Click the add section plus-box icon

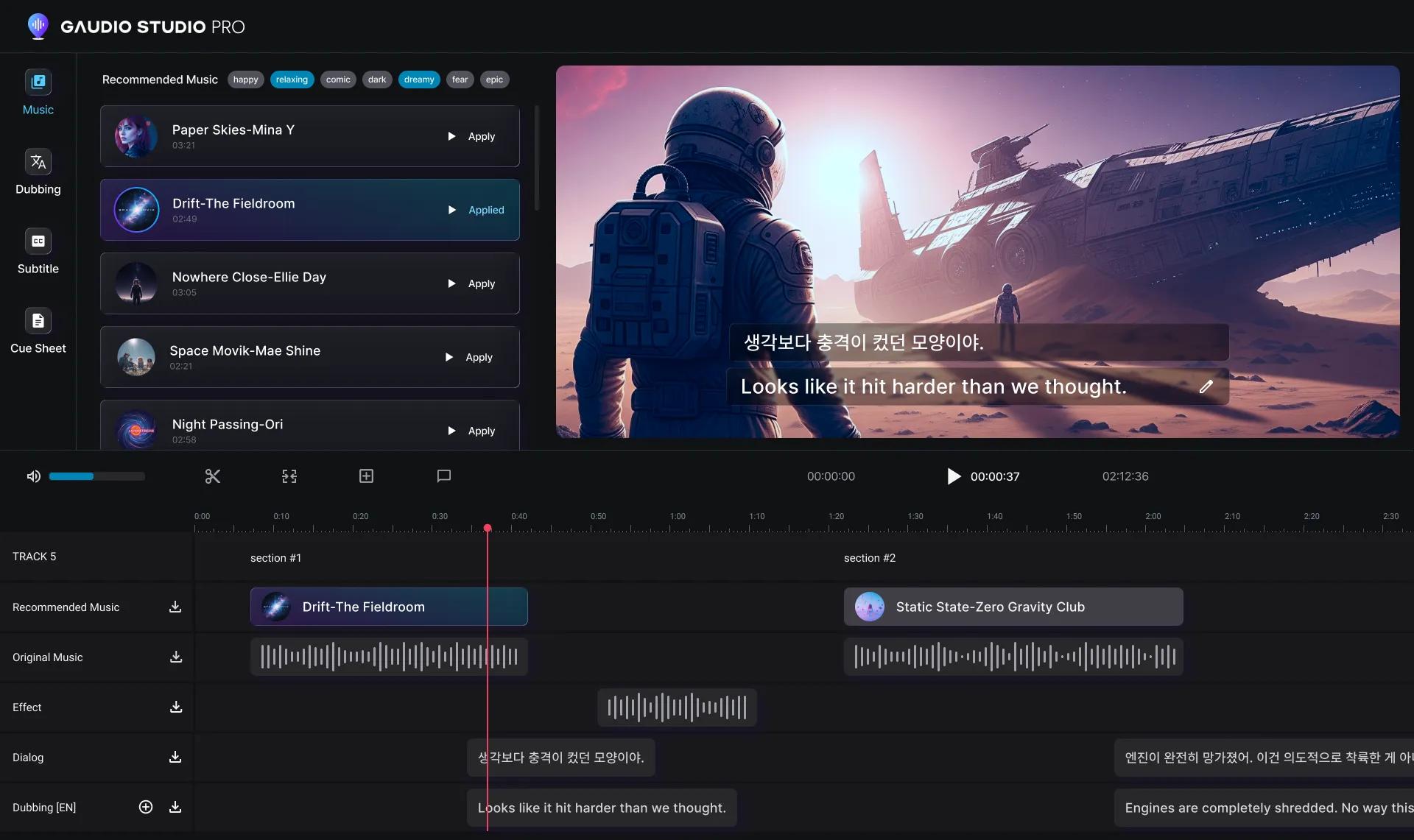pos(366,476)
